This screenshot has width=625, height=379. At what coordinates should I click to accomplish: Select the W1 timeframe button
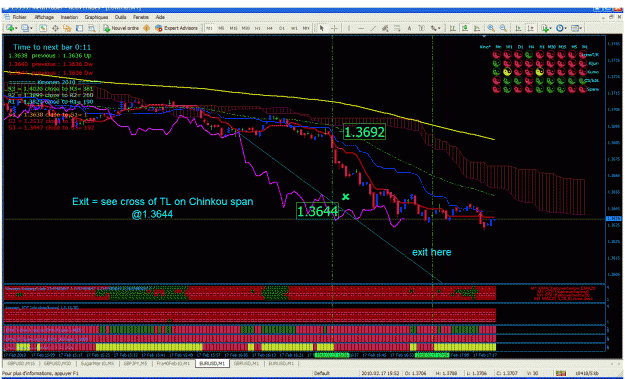294,28
